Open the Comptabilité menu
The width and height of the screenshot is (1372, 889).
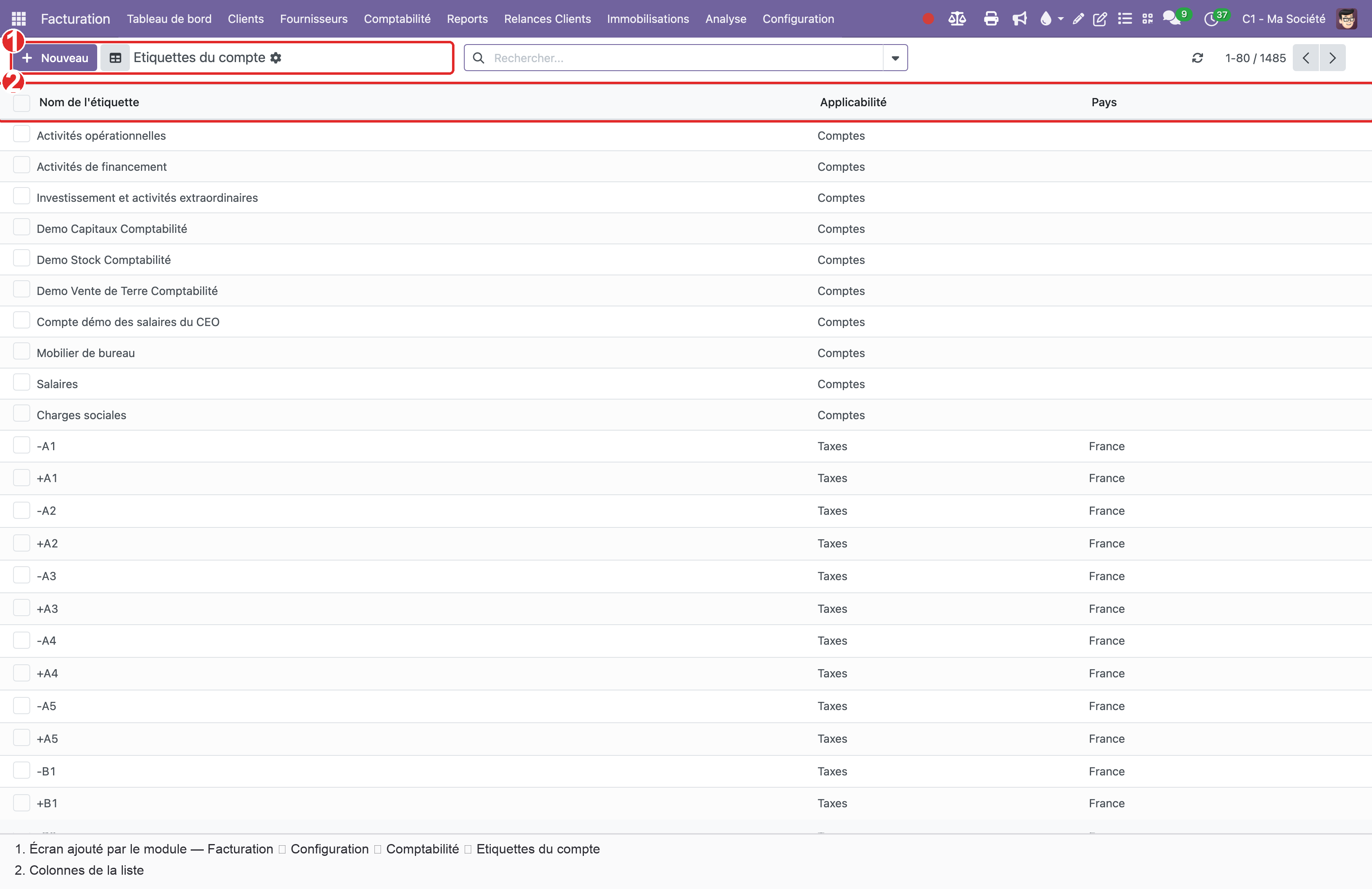pyautogui.click(x=397, y=18)
